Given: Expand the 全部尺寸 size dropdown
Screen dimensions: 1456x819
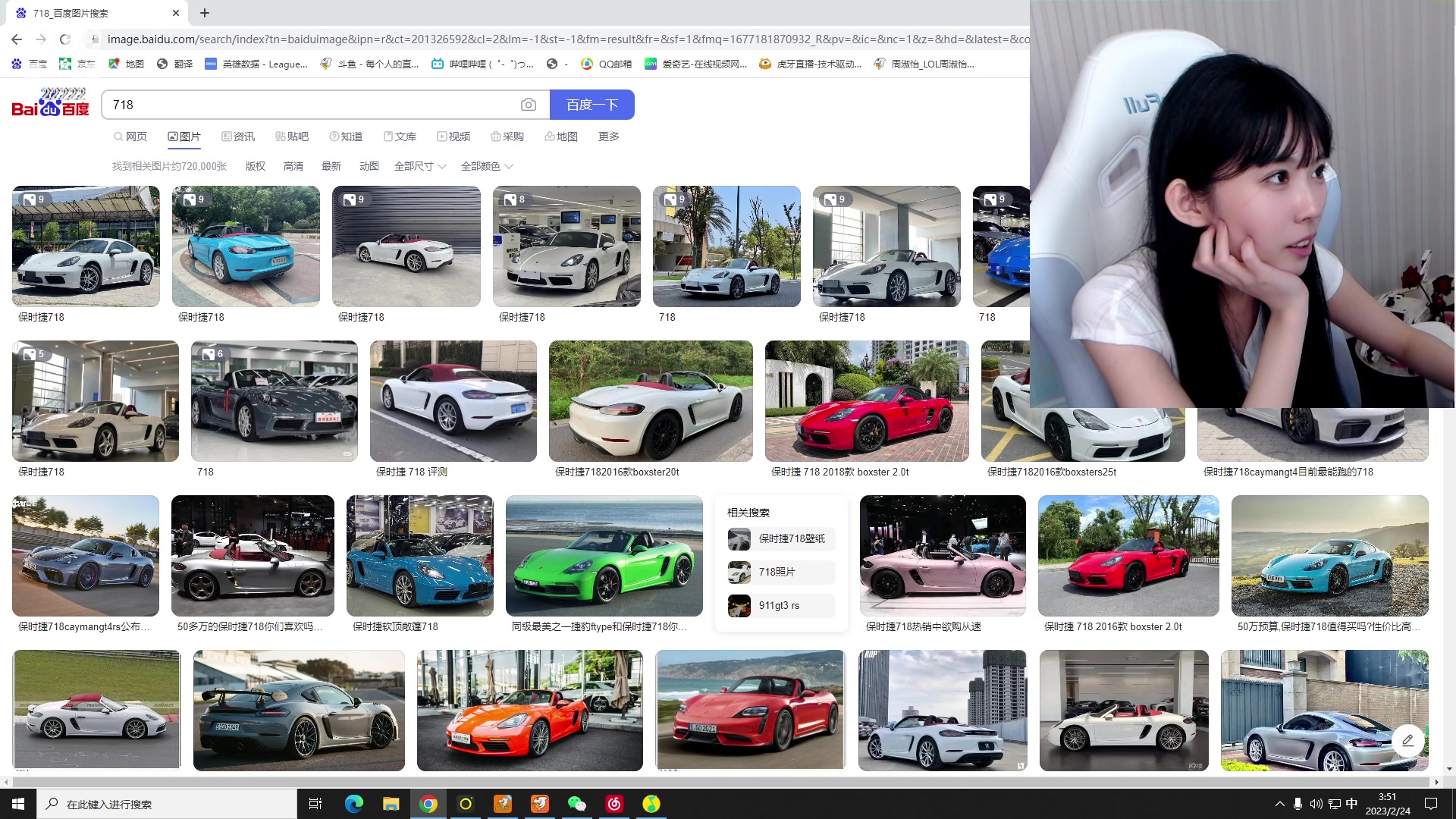Looking at the screenshot, I should [420, 166].
